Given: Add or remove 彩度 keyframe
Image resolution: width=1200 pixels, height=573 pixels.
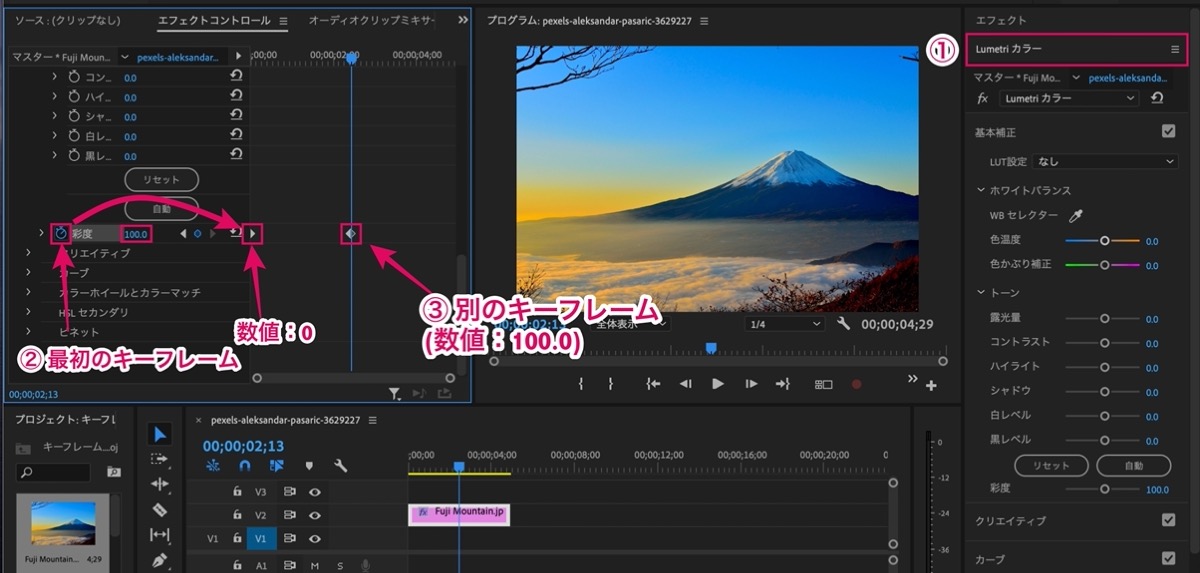Looking at the screenshot, I should tap(197, 234).
